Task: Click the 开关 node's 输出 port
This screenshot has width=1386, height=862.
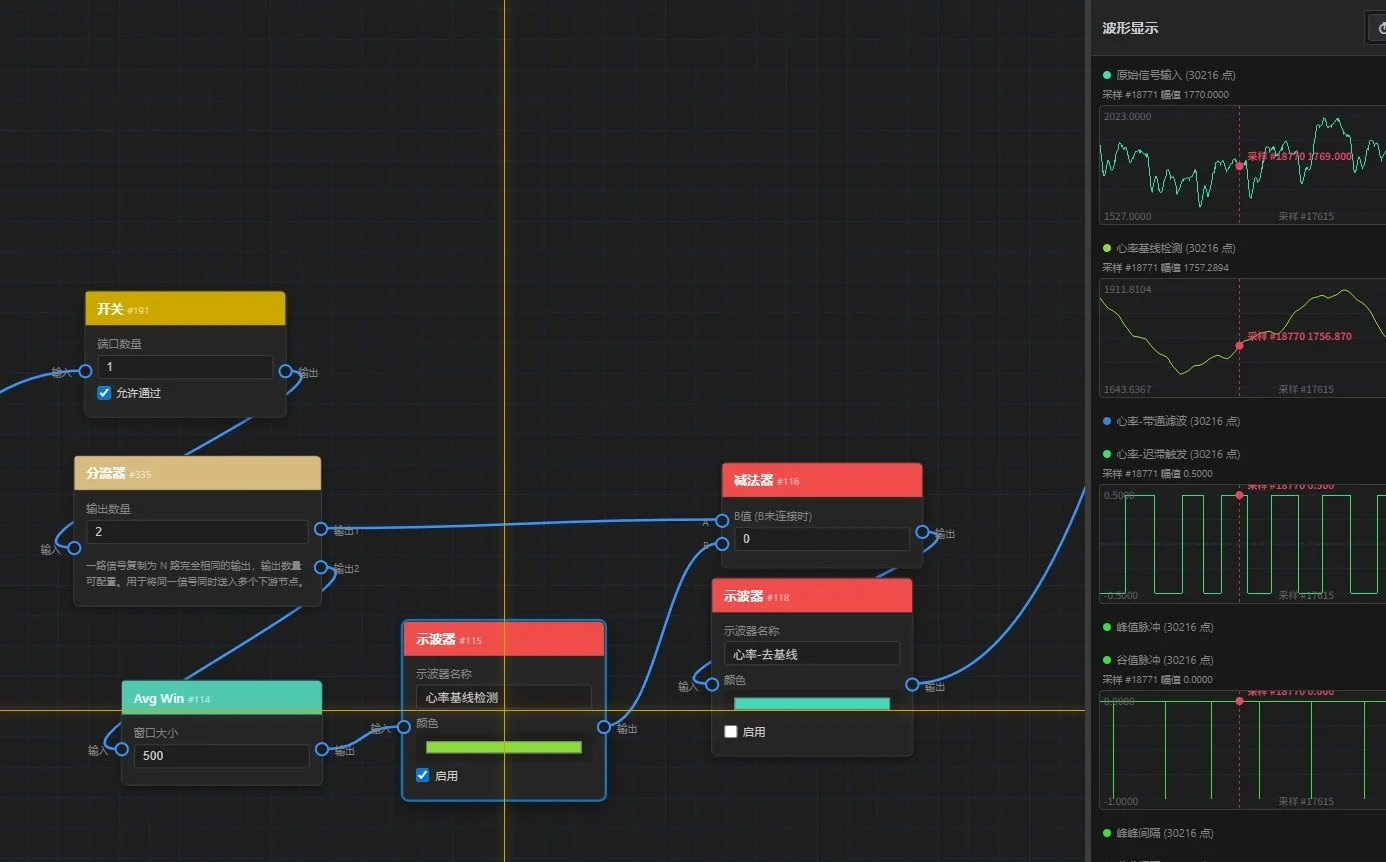Action: 285,371
